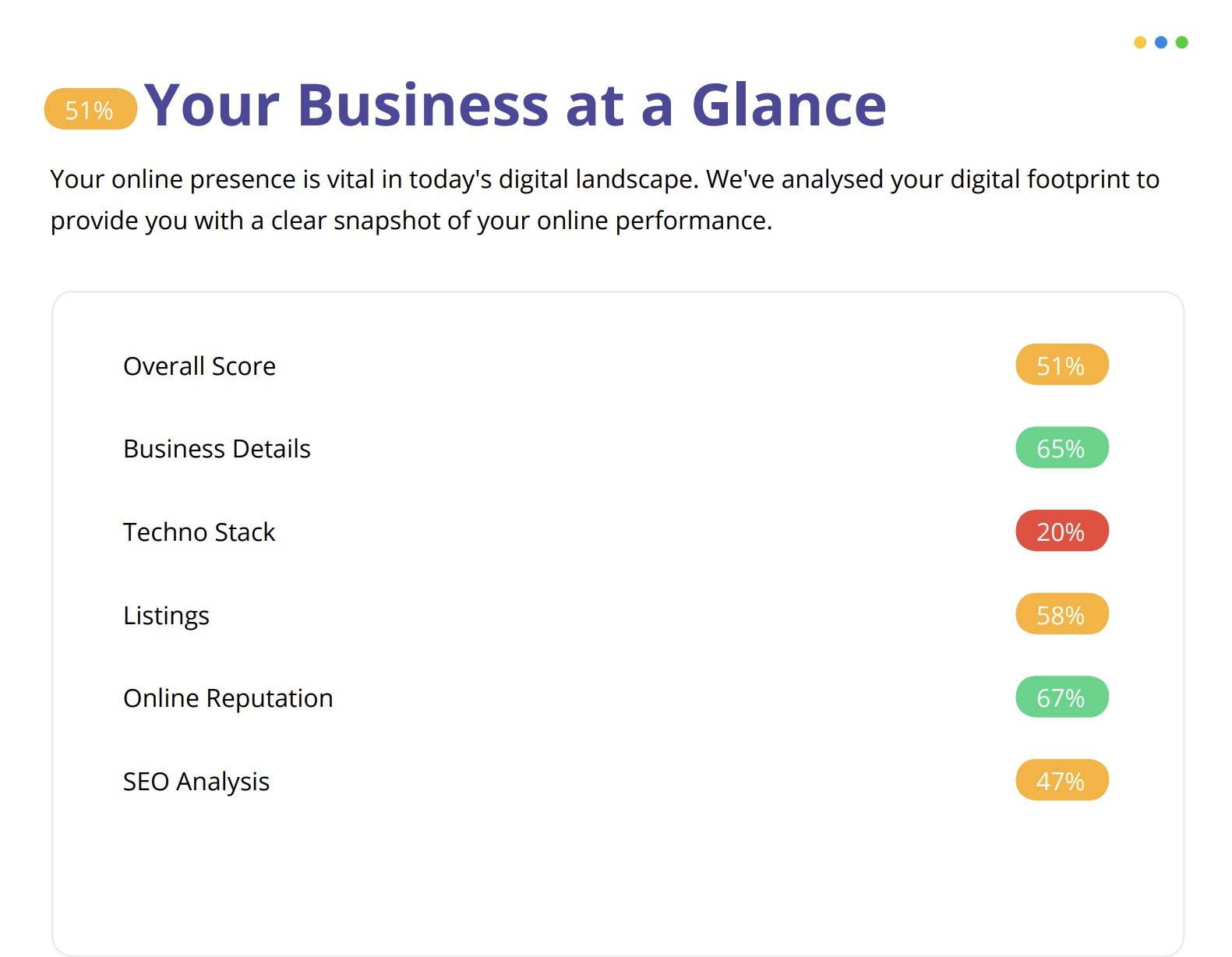This screenshot has width=1232, height=957.
Task: Click the Business Details label
Action: [217, 448]
